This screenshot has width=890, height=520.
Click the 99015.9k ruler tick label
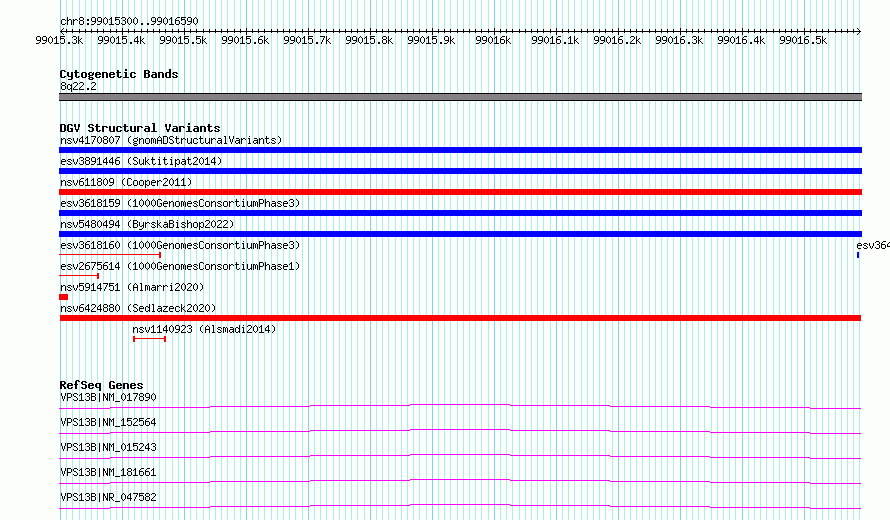(431, 40)
